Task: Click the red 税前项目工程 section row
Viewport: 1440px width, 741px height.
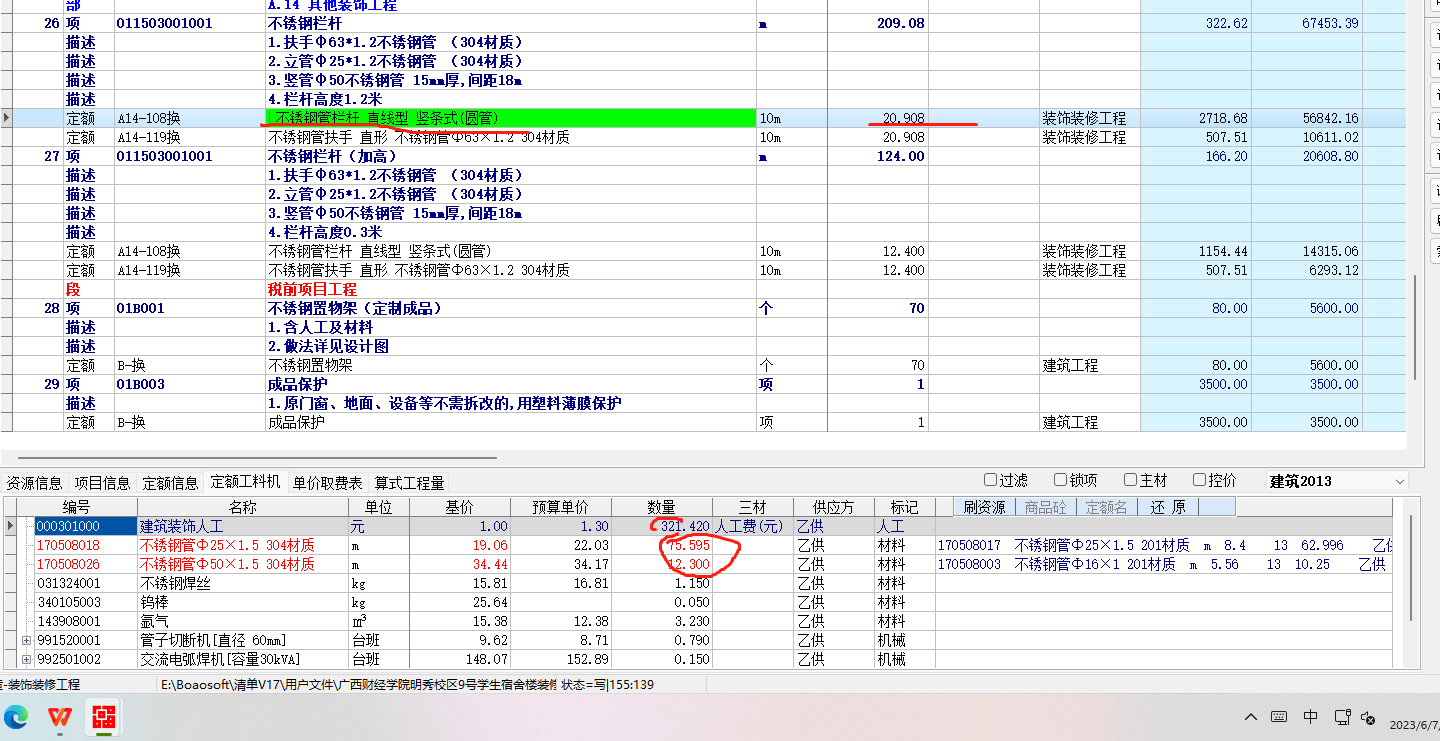Action: click(x=312, y=289)
